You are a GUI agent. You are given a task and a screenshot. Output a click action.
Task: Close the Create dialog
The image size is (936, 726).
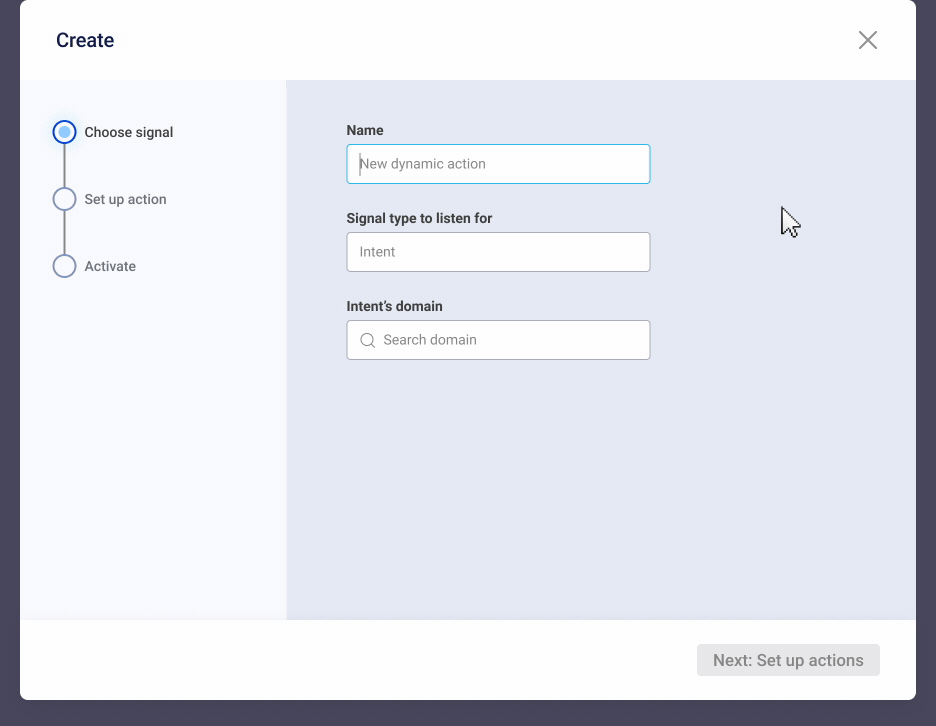tap(867, 40)
